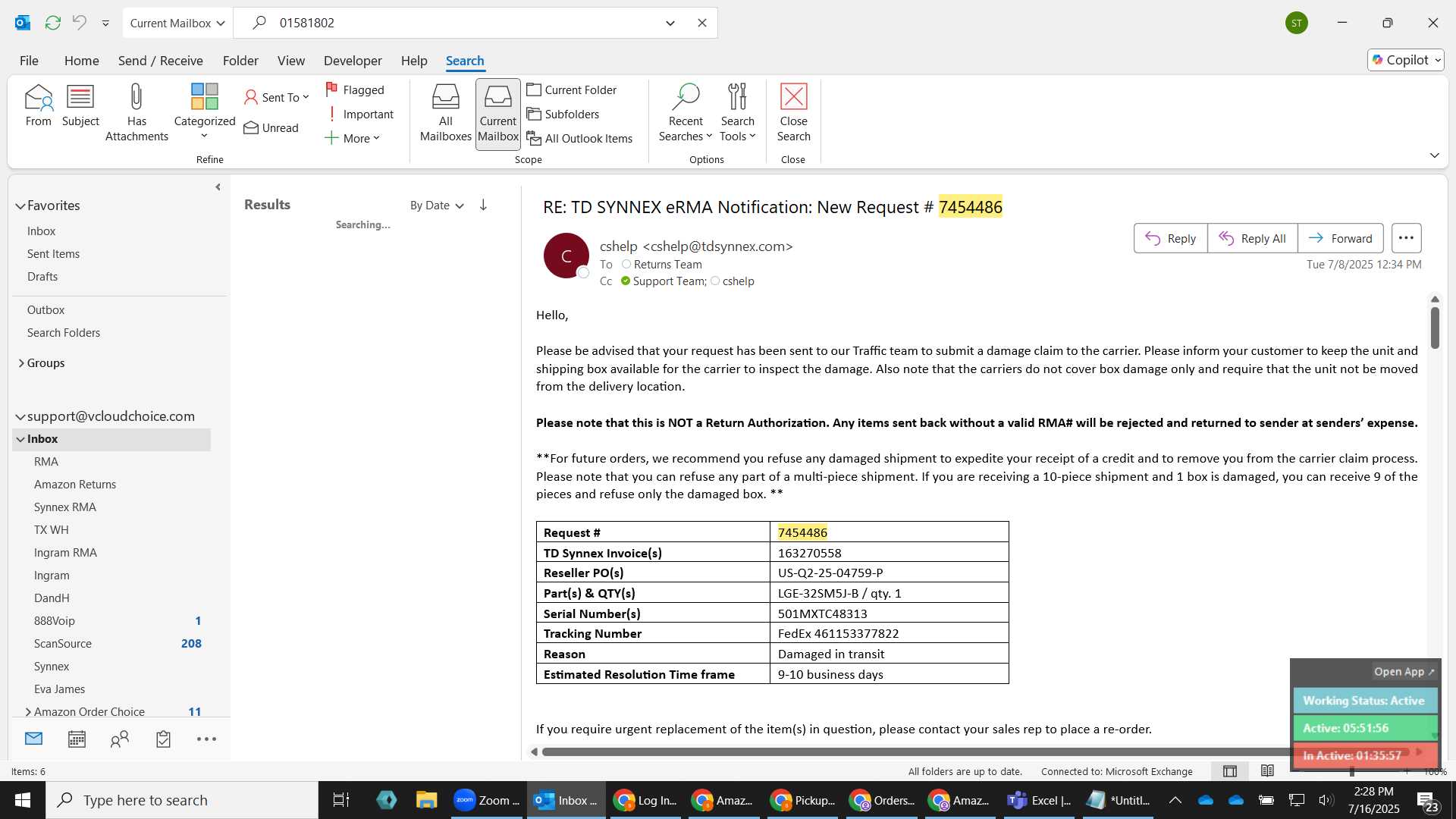
Task: Search All Outlook Items
Action: coord(580,138)
